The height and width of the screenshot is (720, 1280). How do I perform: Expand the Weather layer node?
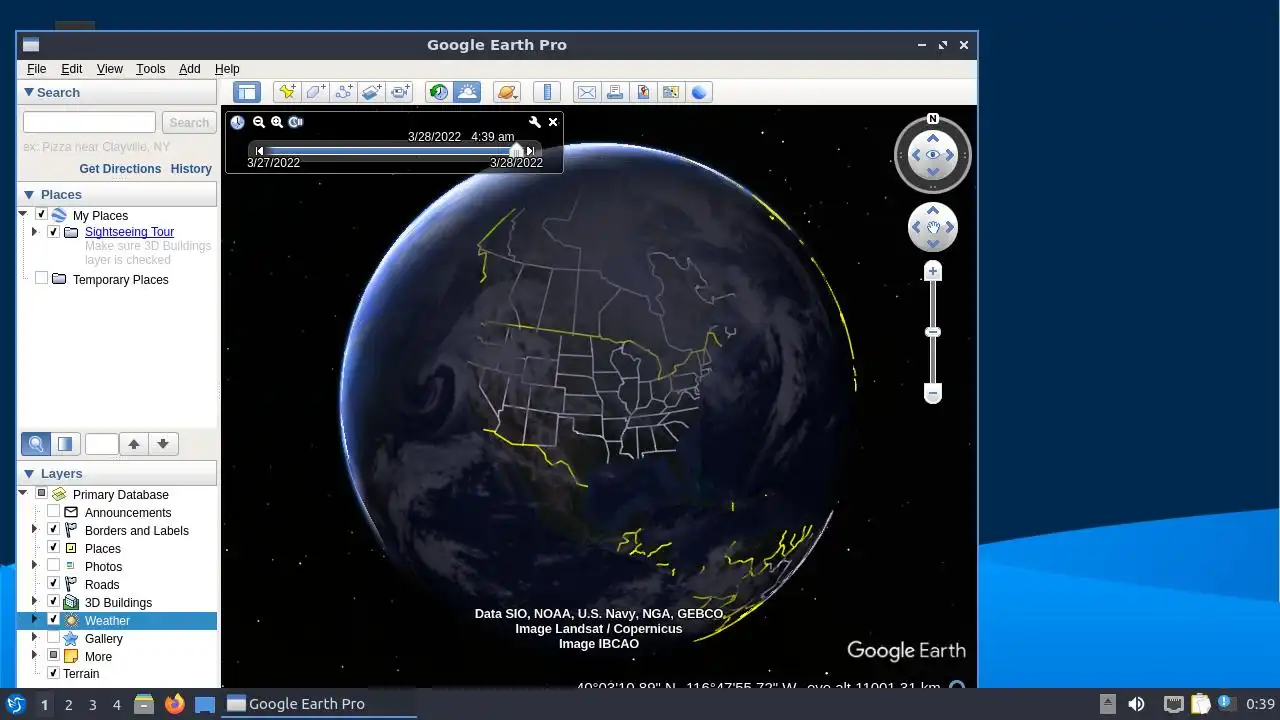point(35,620)
